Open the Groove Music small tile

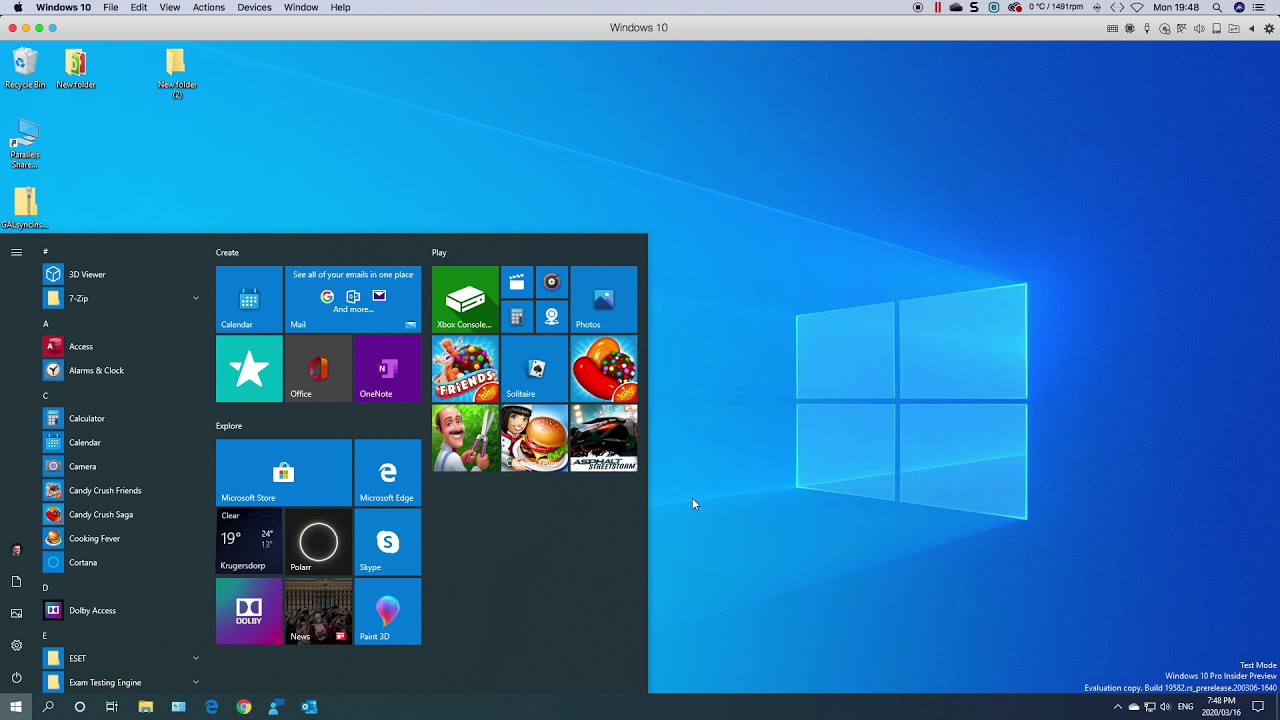point(551,282)
